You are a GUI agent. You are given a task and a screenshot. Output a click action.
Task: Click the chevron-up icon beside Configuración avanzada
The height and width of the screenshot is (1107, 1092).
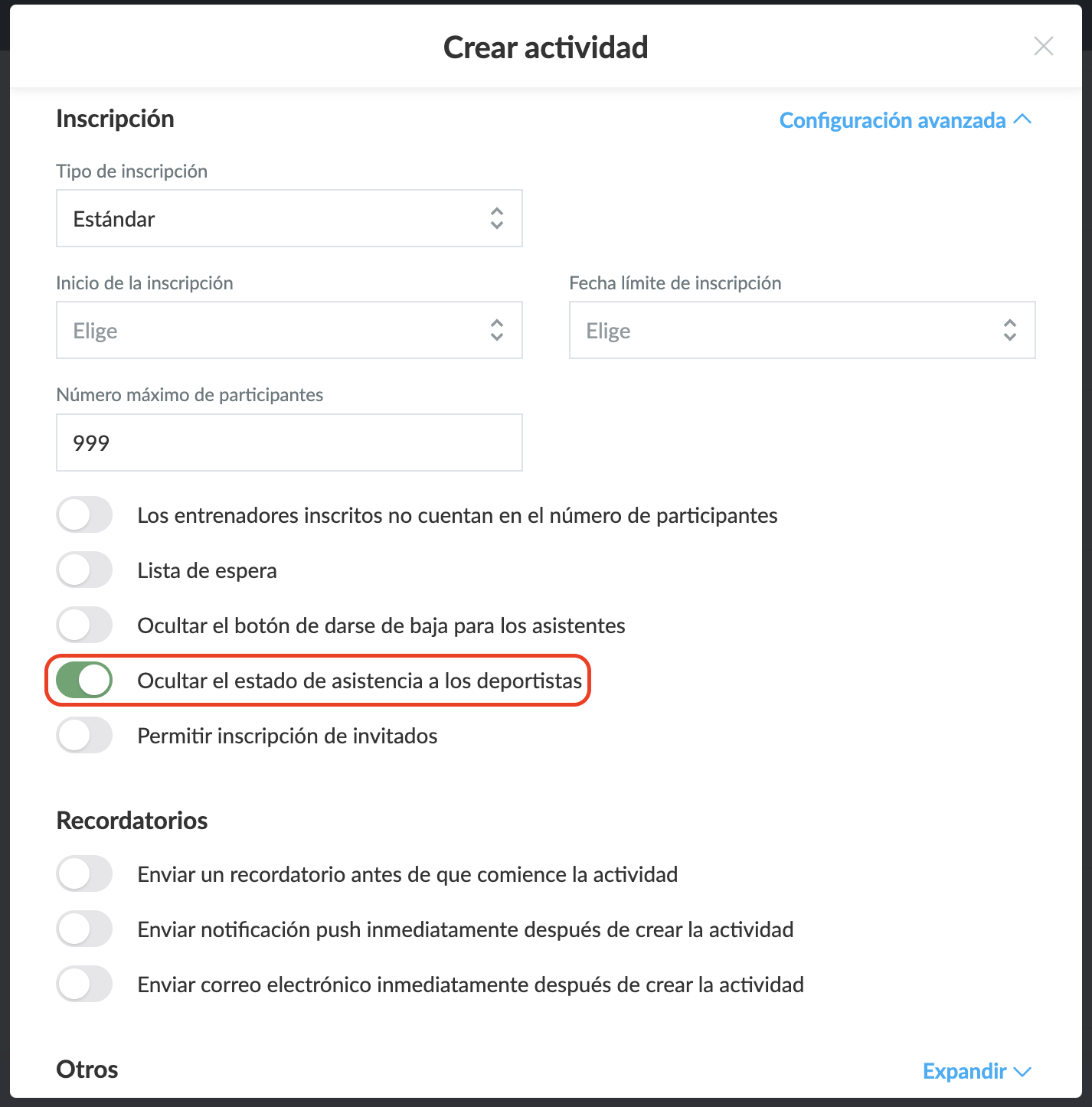pyautogui.click(x=1022, y=119)
